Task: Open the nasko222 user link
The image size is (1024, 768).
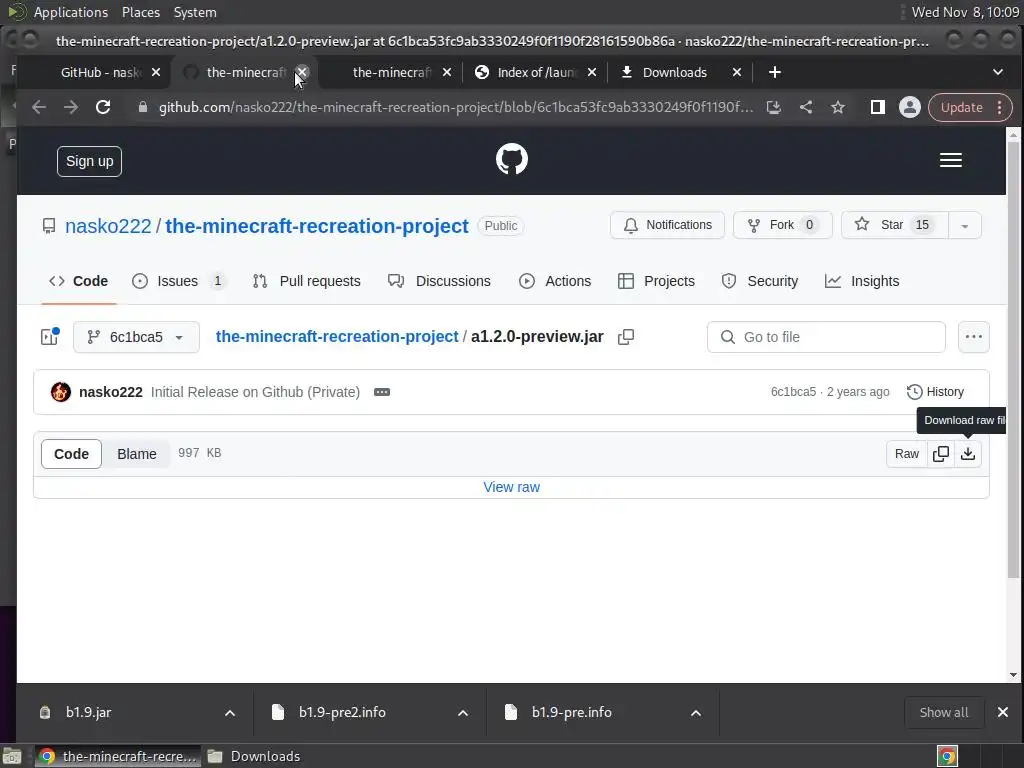Action: [108, 226]
